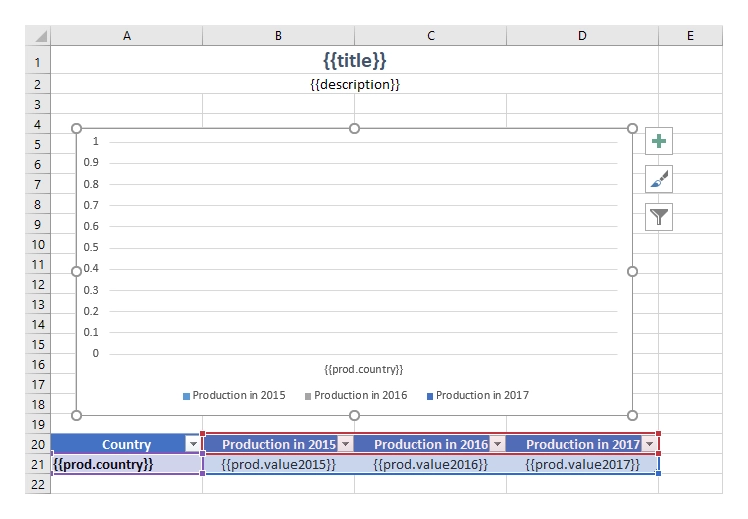Open the Chart Filters funnel button
The width and height of the screenshot is (748, 519).
(x=659, y=217)
